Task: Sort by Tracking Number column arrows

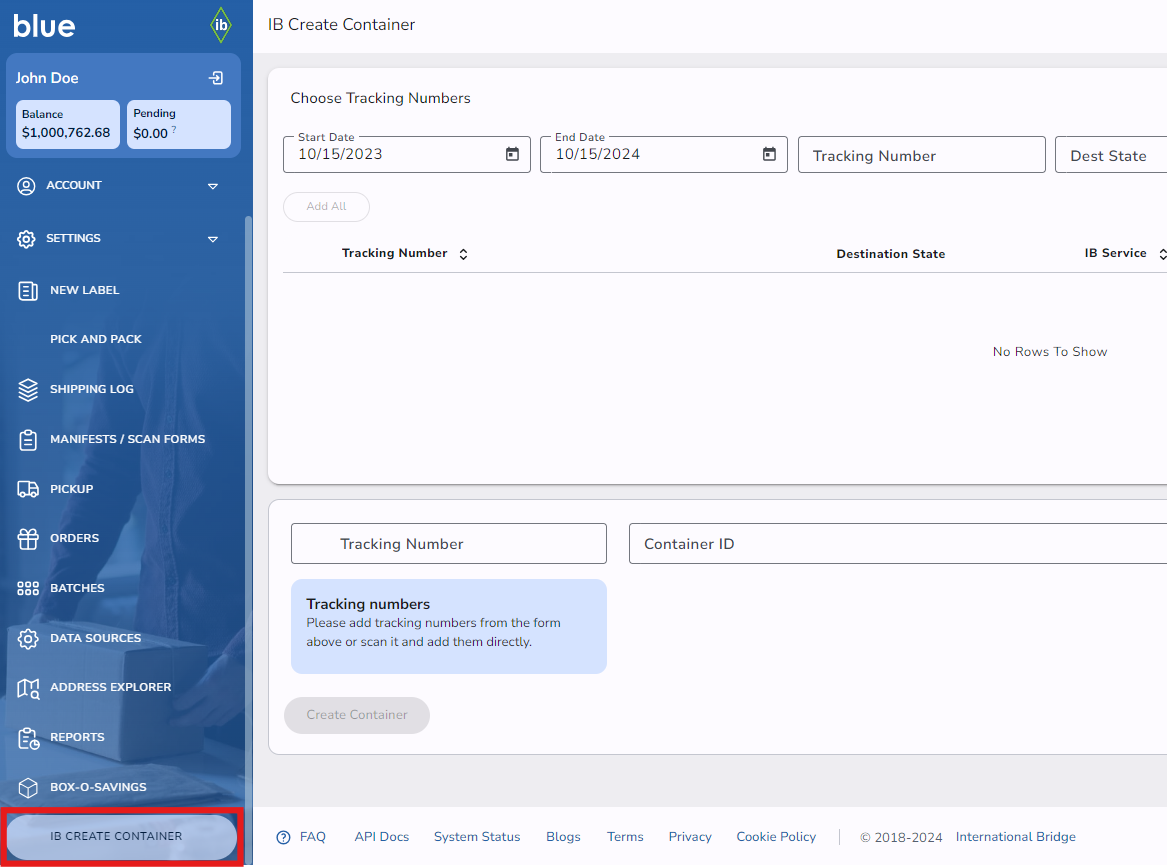Action: point(463,254)
